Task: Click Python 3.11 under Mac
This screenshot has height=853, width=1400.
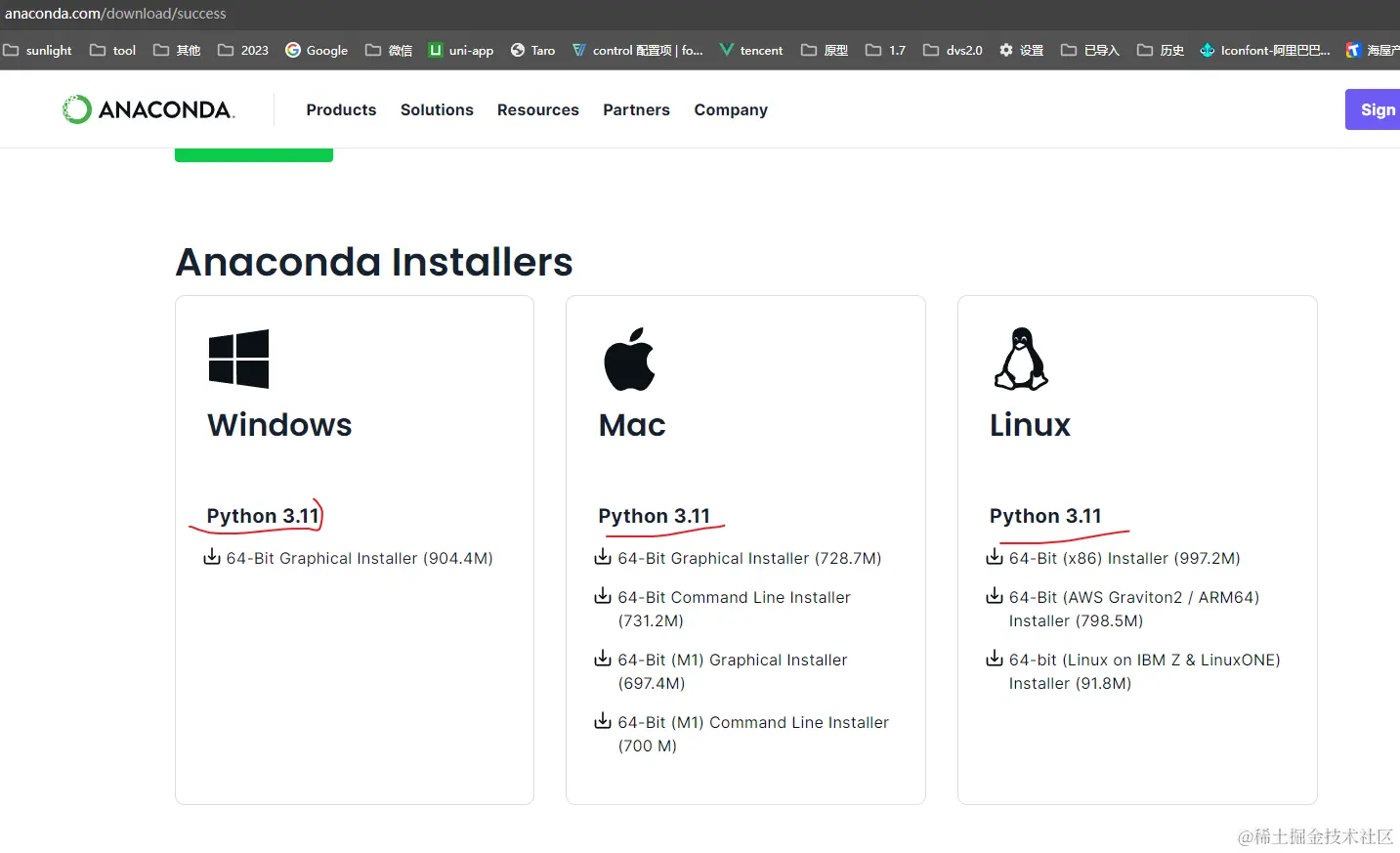Action: [x=654, y=516]
